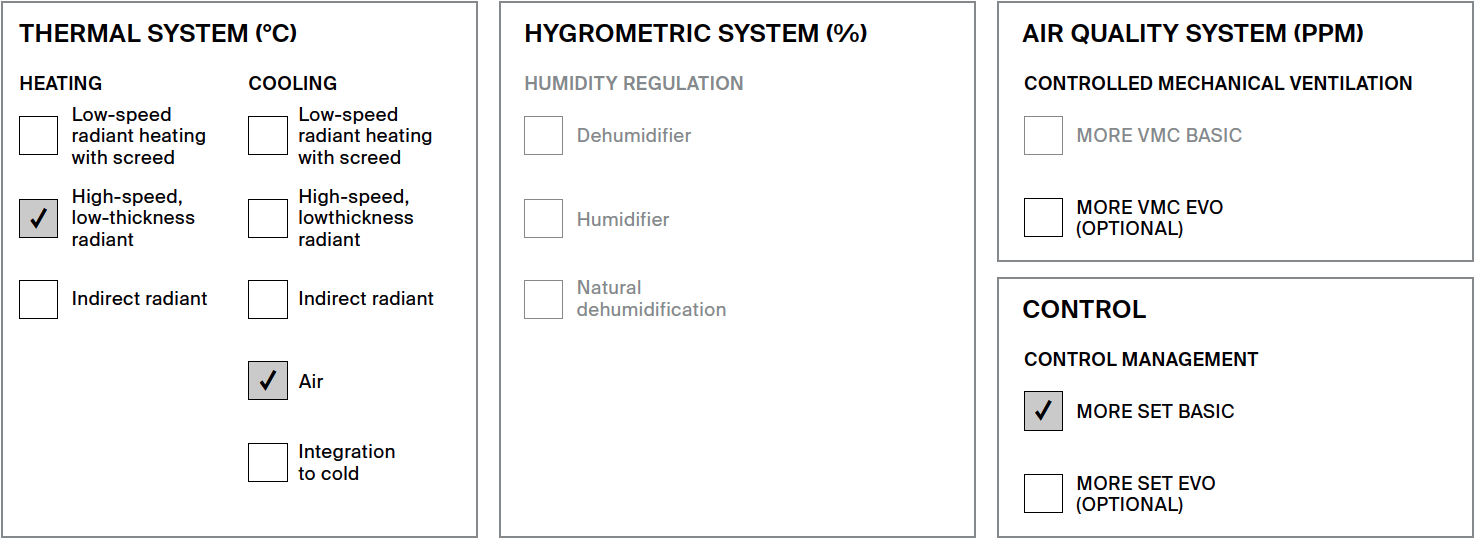Click the THERMAL SYSTEM (°C) heading
Screen dimensions: 1476x540
158,34
